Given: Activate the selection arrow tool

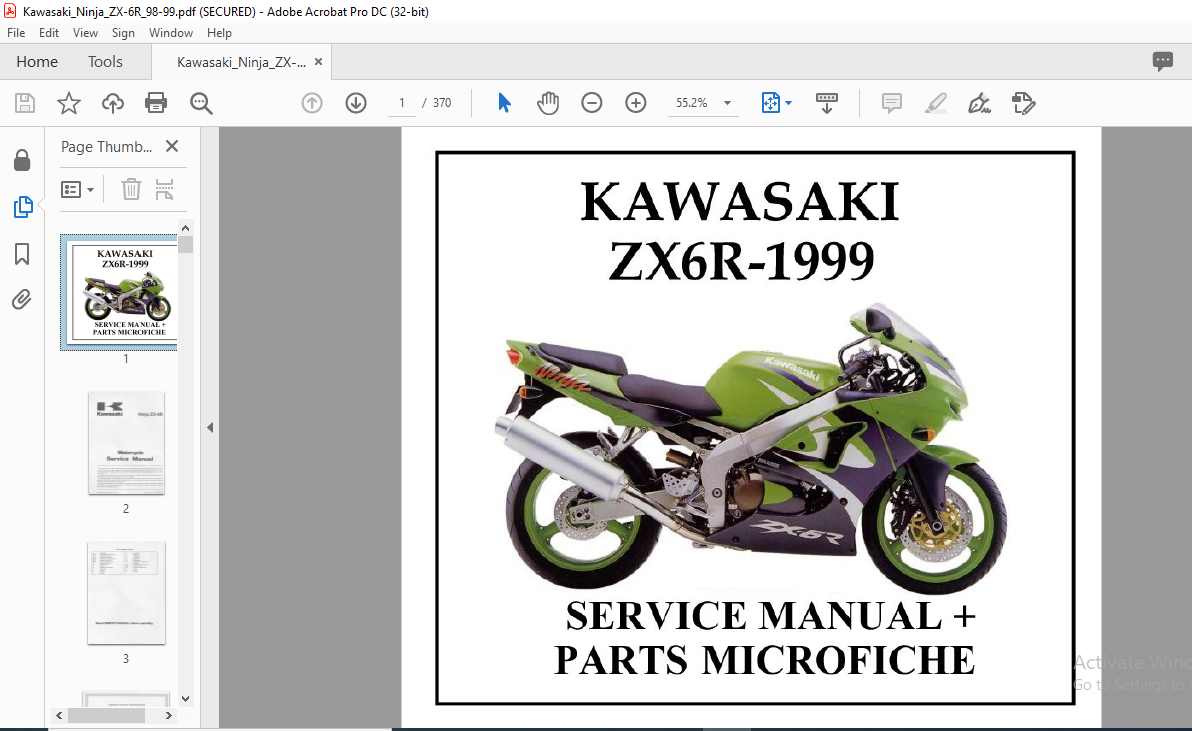Looking at the screenshot, I should 504,103.
